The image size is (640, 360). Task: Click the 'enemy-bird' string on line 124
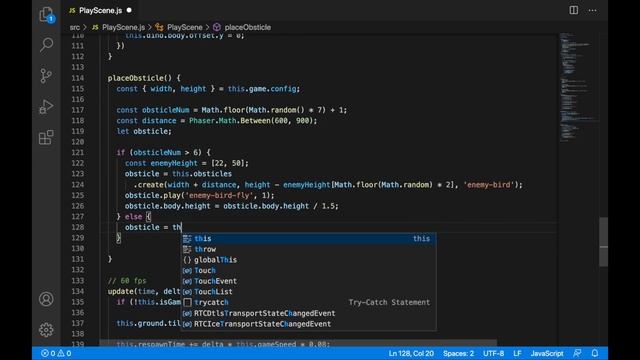(x=489, y=184)
